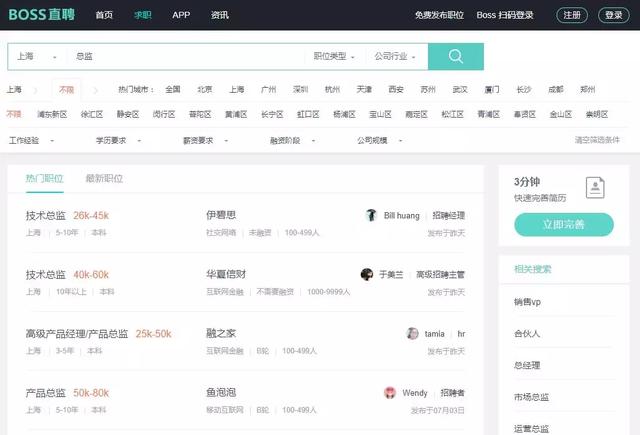Filter by district 长宁区
The width and height of the screenshot is (640, 435).
pyautogui.click(x=272, y=114)
